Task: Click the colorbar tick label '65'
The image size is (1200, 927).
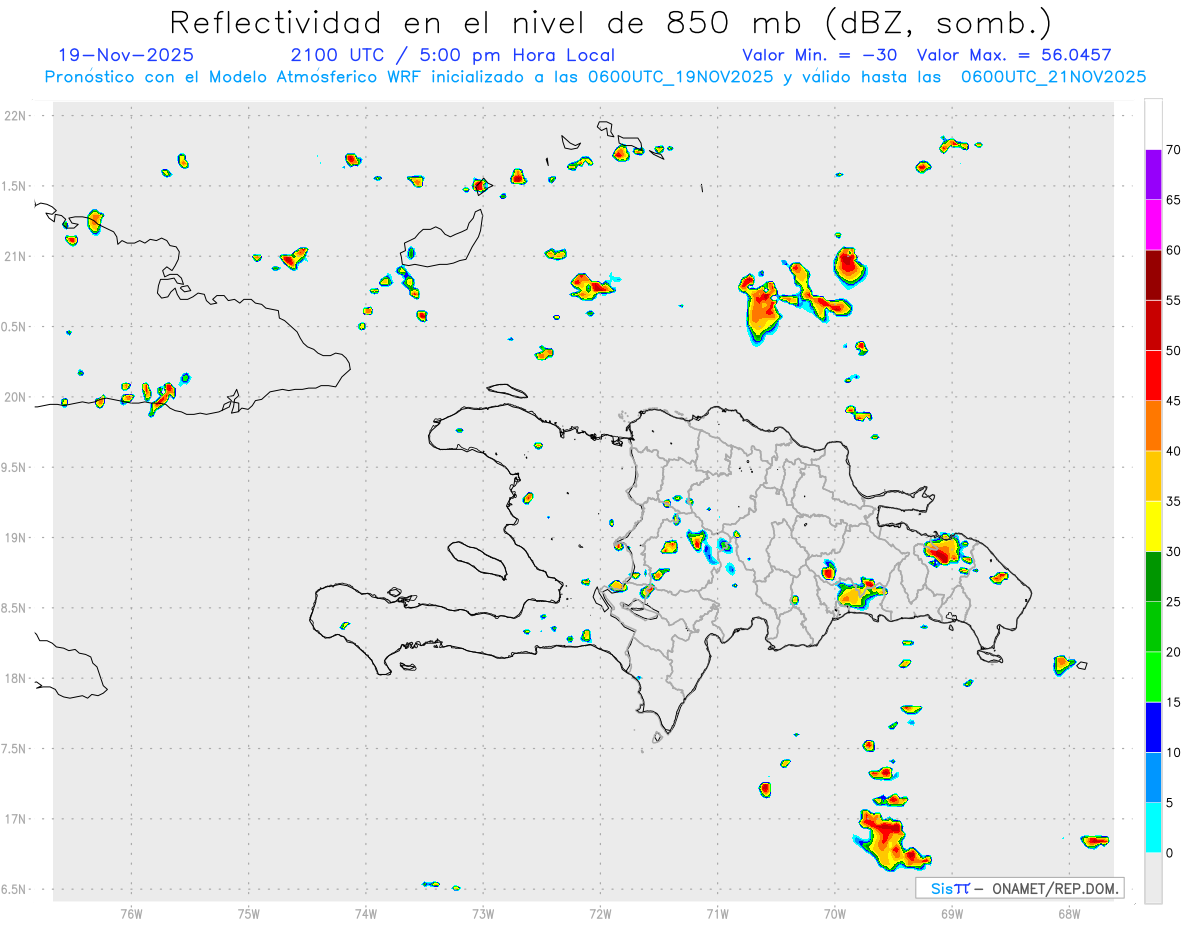Action: 1173,200
